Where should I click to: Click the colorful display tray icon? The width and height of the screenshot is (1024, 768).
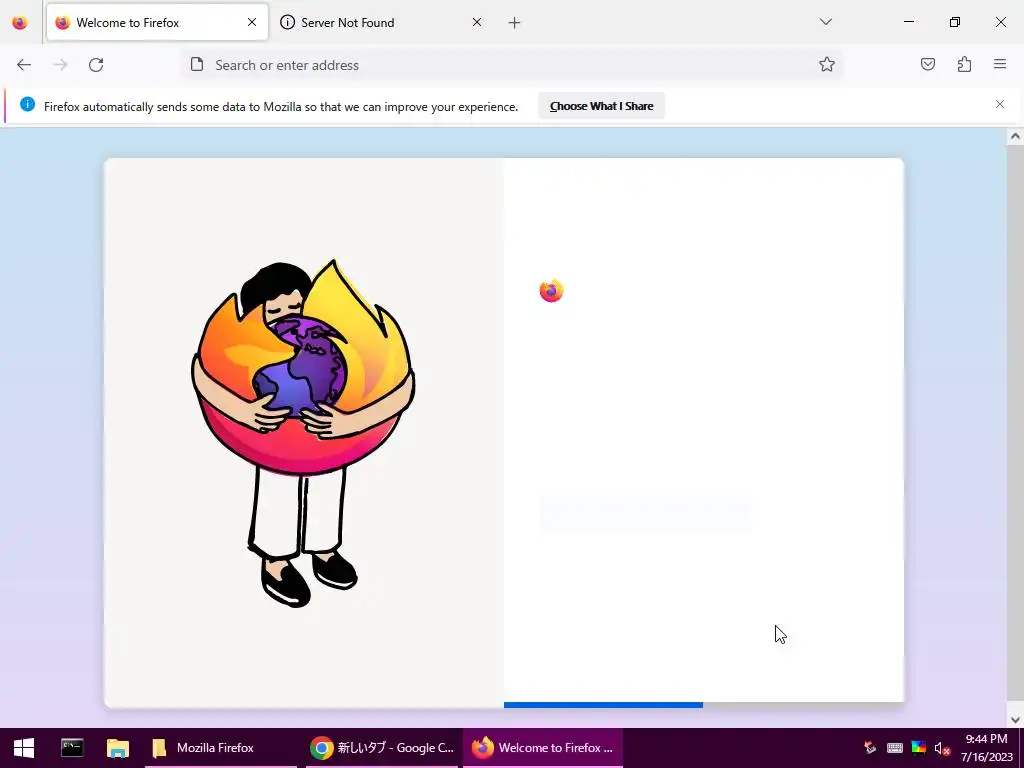pos(919,748)
